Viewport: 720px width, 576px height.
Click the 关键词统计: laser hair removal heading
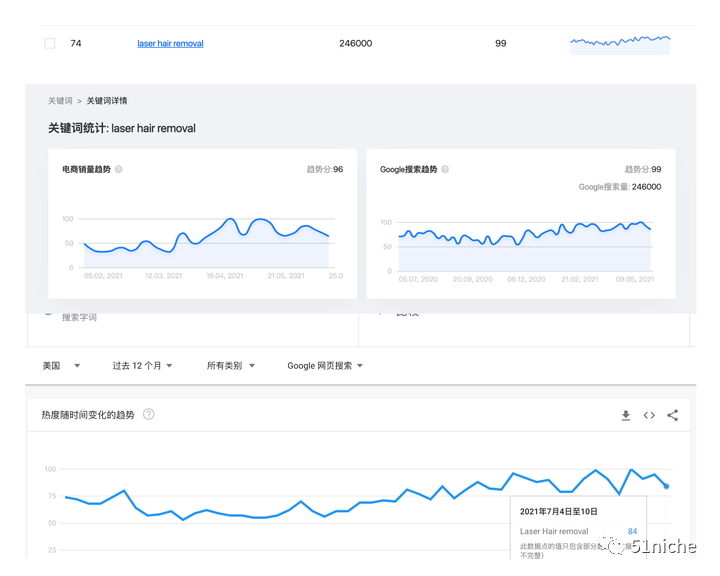click(x=122, y=128)
